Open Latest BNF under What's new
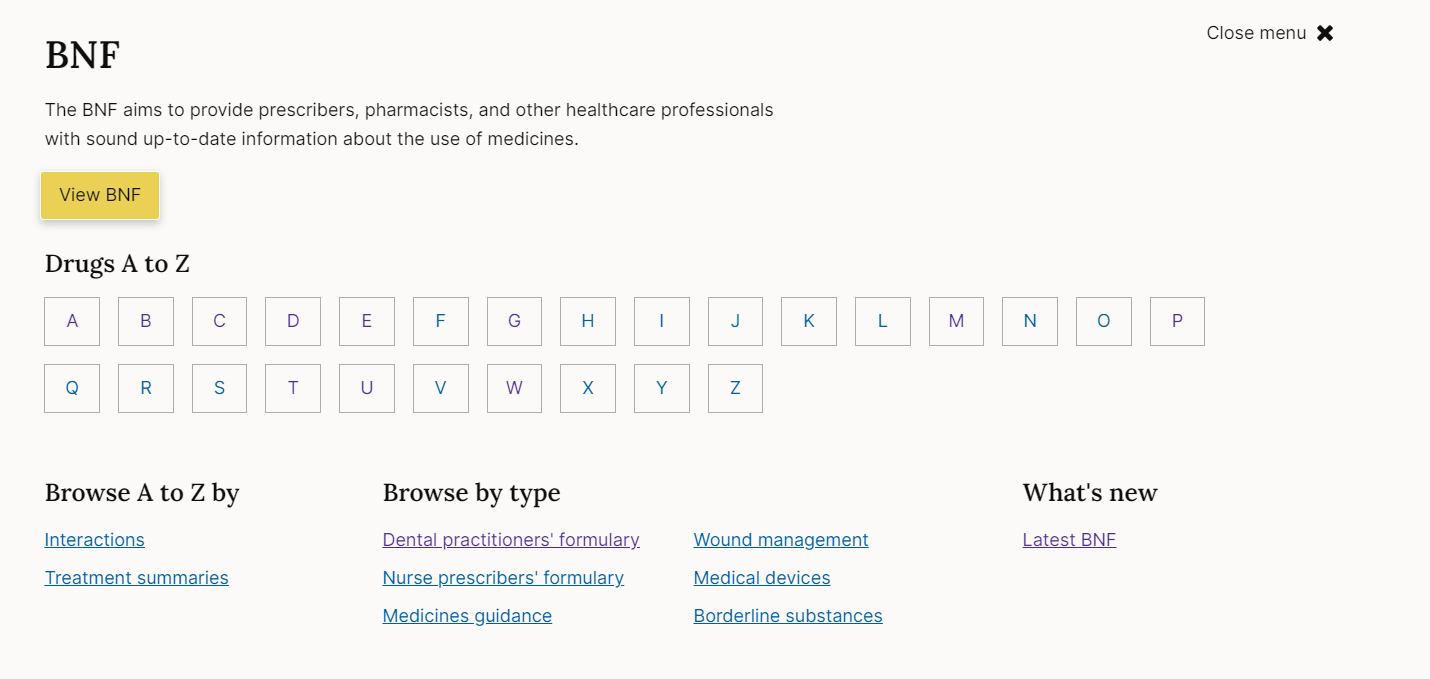Screen dimensions: 1430x679 [1069, 540]
